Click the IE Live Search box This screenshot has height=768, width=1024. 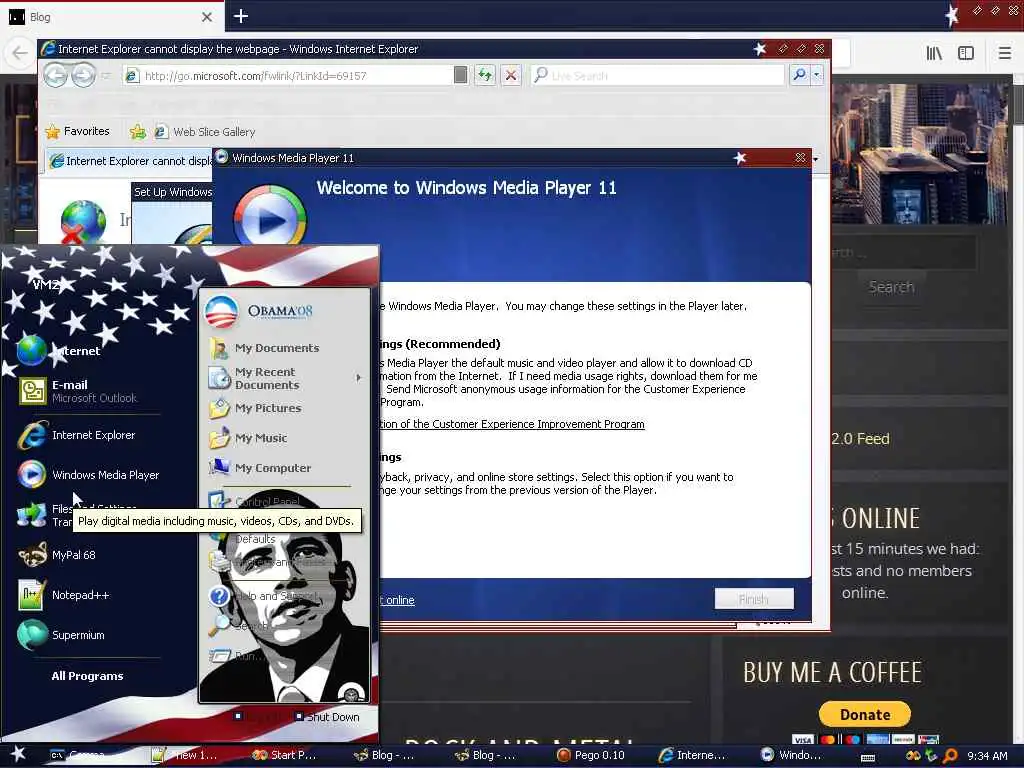(x=658, y=76)
